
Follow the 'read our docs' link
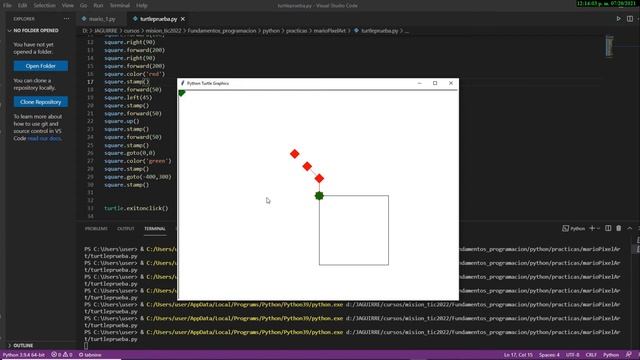[x=44, y=138]
